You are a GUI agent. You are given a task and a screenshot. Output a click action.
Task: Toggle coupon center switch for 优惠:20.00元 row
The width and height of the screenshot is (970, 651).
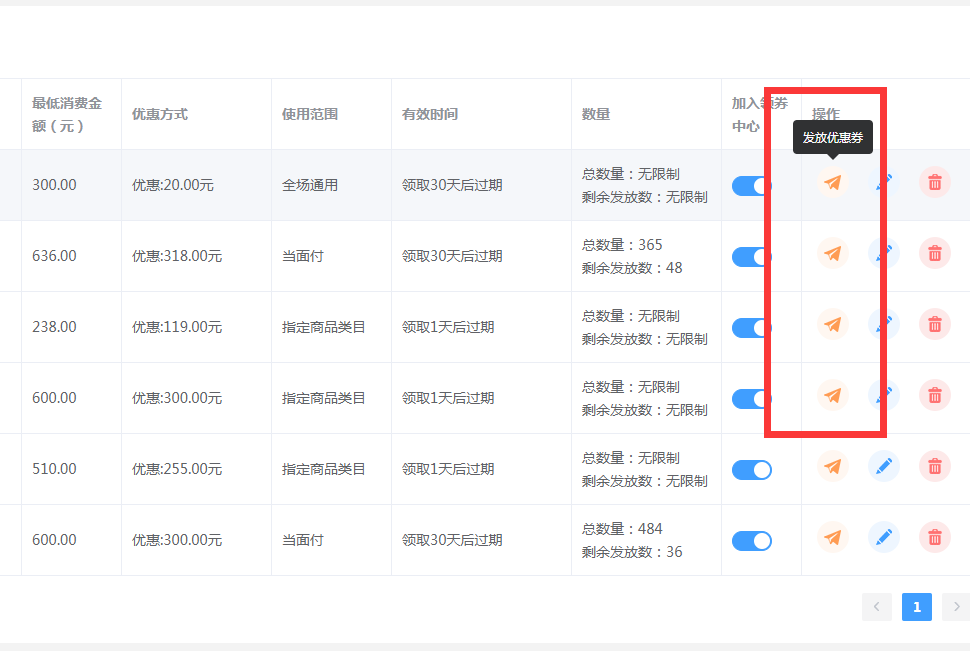pos(752,186)
